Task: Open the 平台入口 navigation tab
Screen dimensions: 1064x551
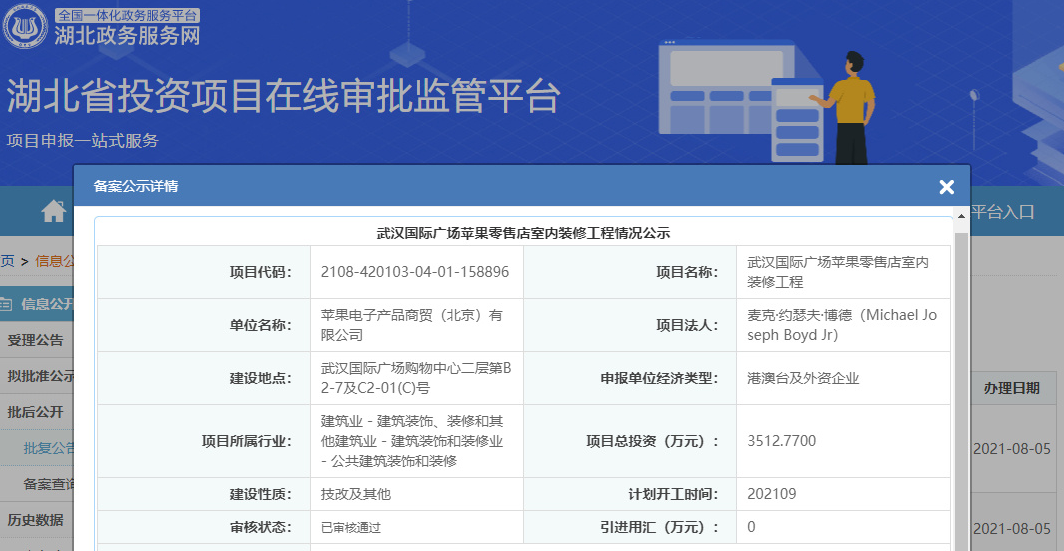Action: pos(1003,211)
